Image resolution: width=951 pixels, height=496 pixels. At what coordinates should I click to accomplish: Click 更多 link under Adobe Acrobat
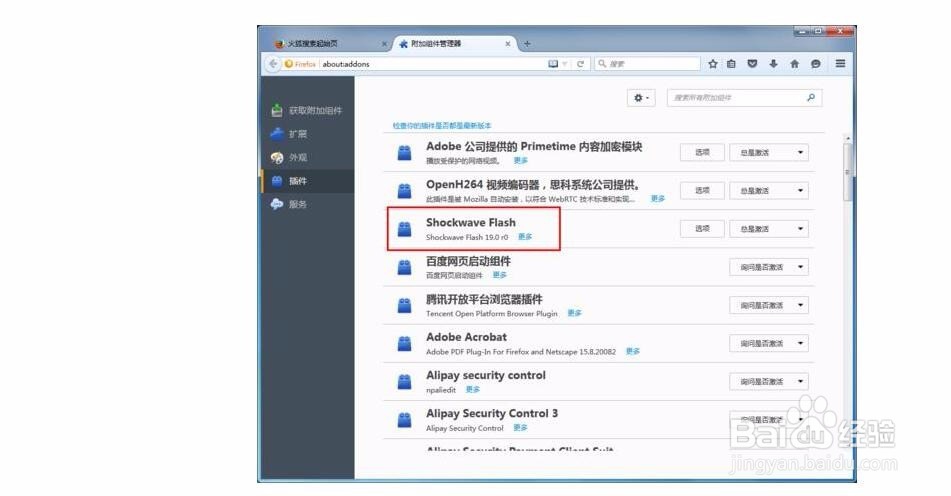[x=633, y=352]
